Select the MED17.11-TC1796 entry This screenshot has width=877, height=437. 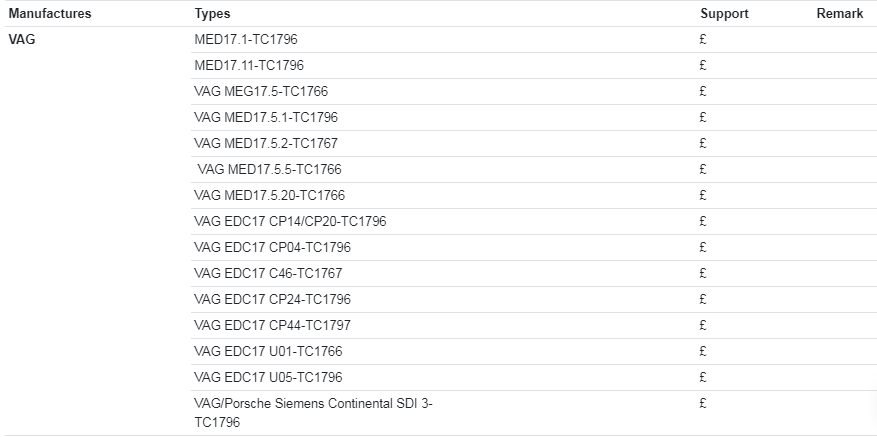[249, 65]
